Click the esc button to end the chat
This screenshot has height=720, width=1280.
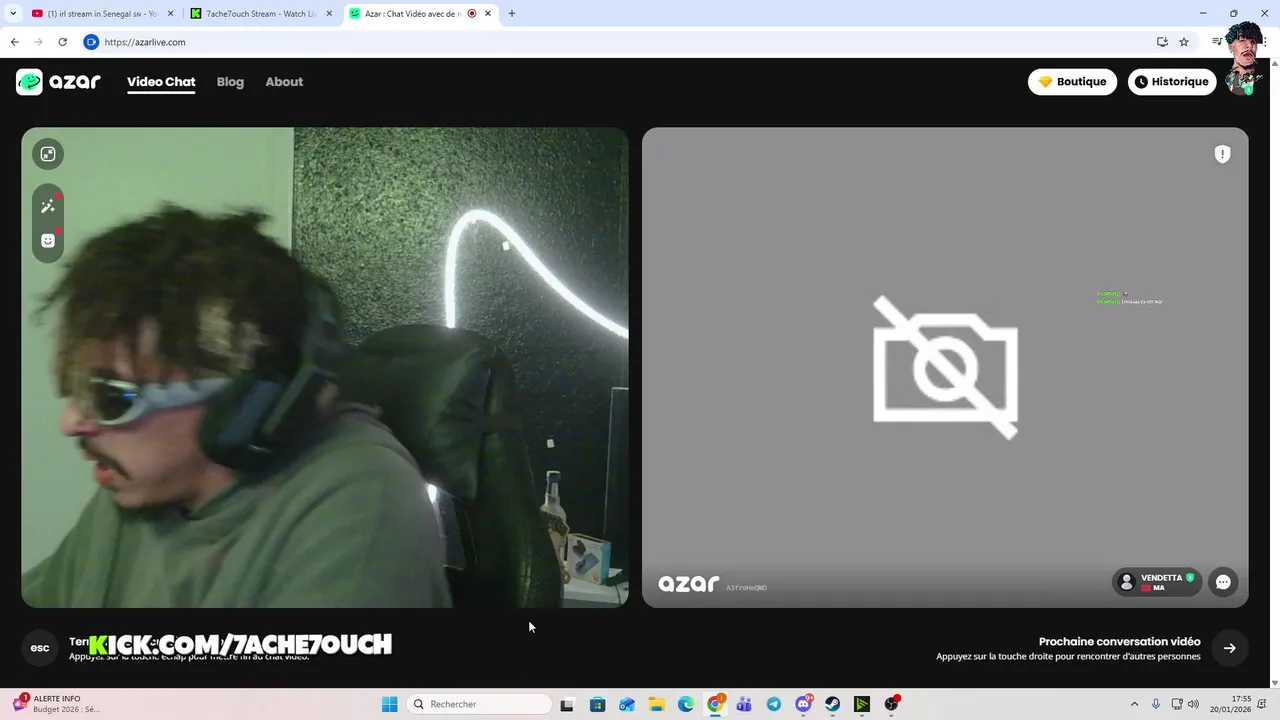(x=40, y=648)
